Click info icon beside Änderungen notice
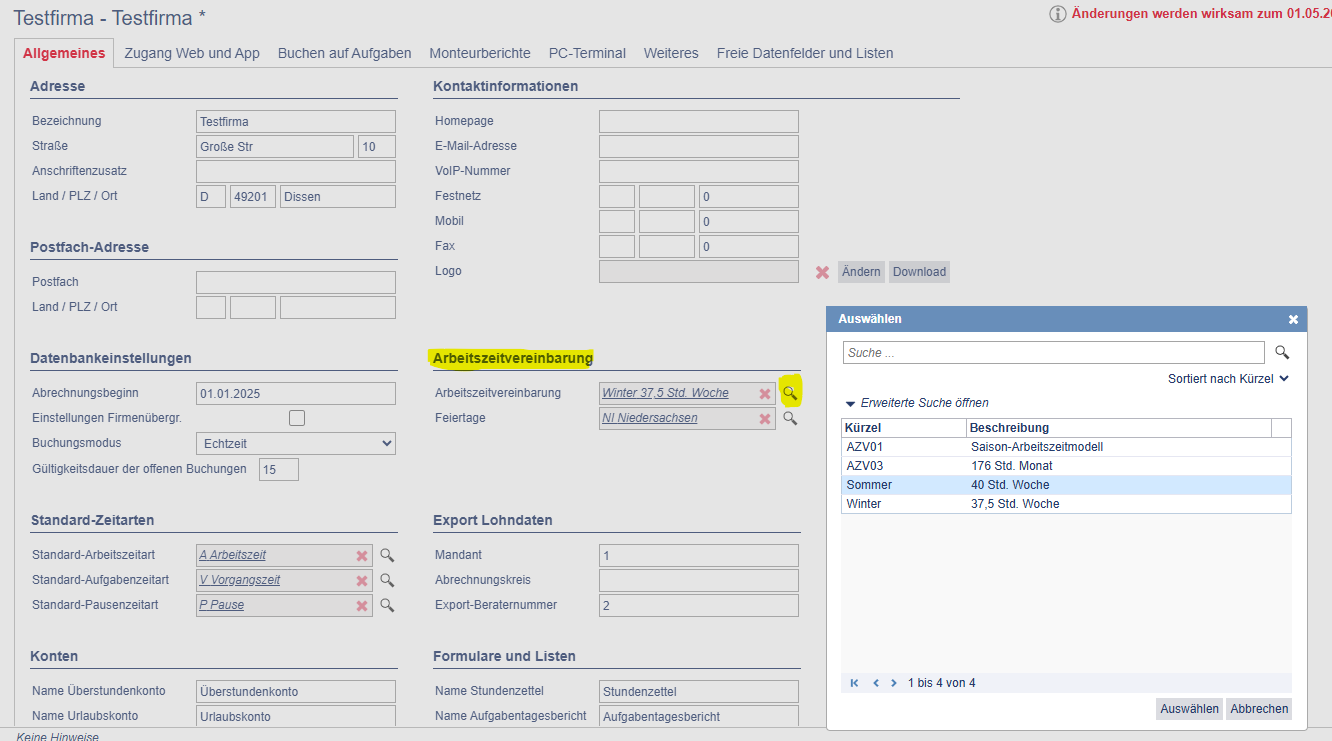The image size is (1332, 741). click(1058, 14)
